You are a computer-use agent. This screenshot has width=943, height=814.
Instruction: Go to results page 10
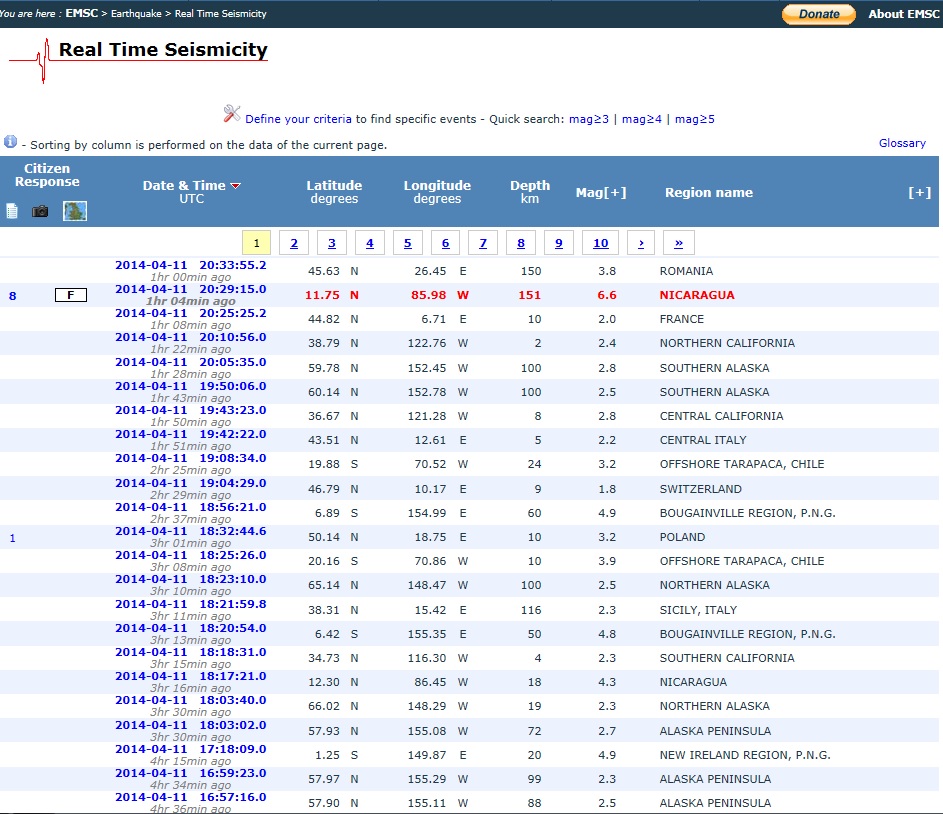click(x=601, y=243)
